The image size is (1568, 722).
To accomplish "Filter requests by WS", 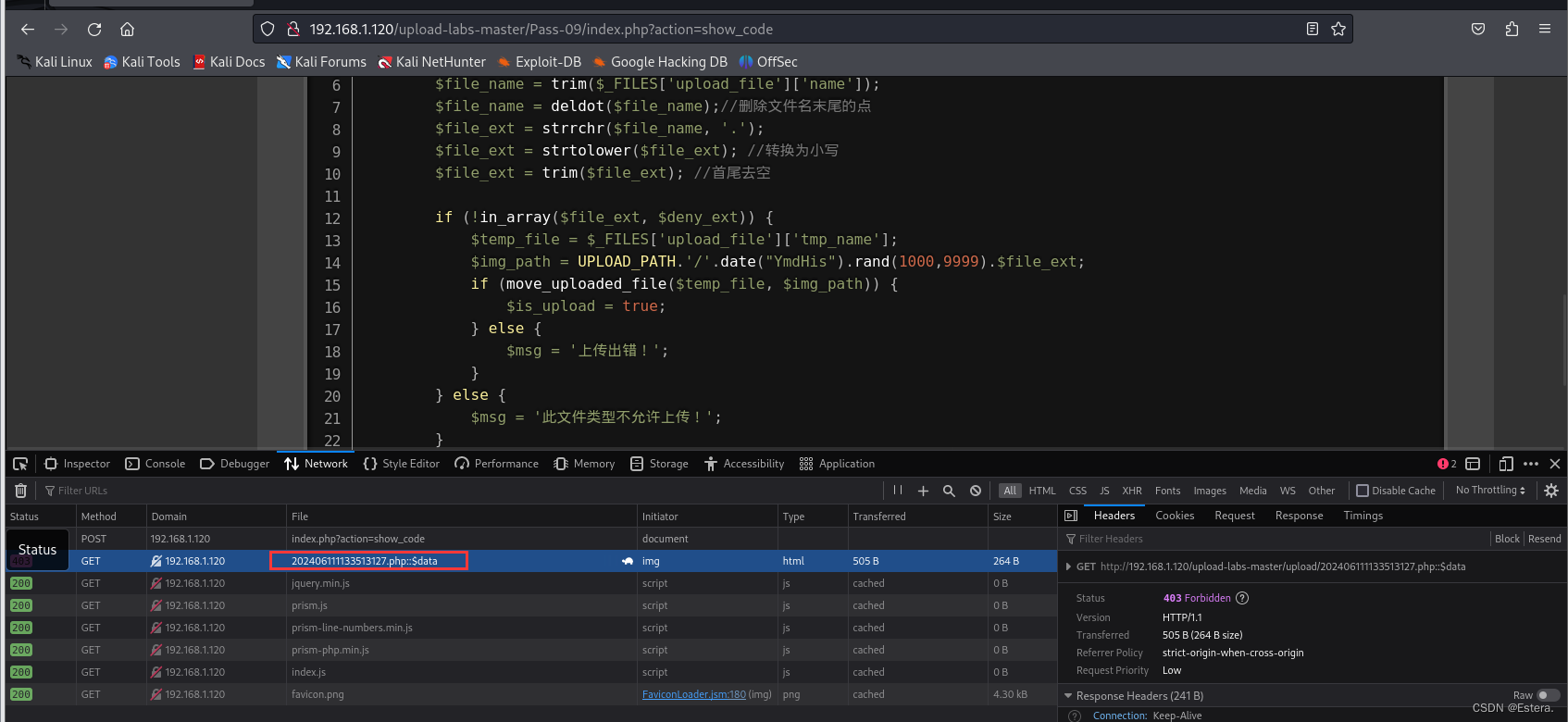I will [x=1288, y=491].
